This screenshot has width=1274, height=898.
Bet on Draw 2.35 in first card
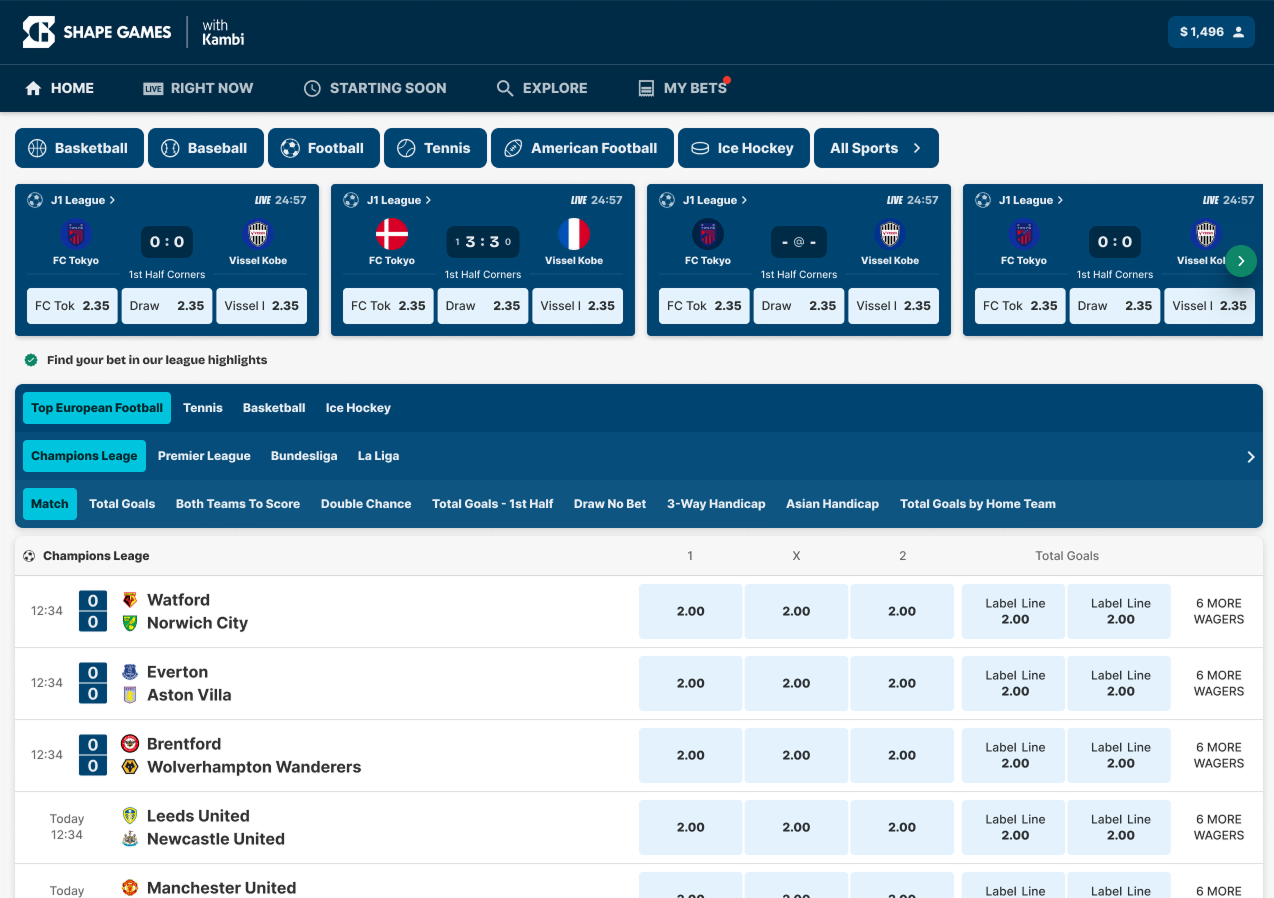(x=167, y=306)
